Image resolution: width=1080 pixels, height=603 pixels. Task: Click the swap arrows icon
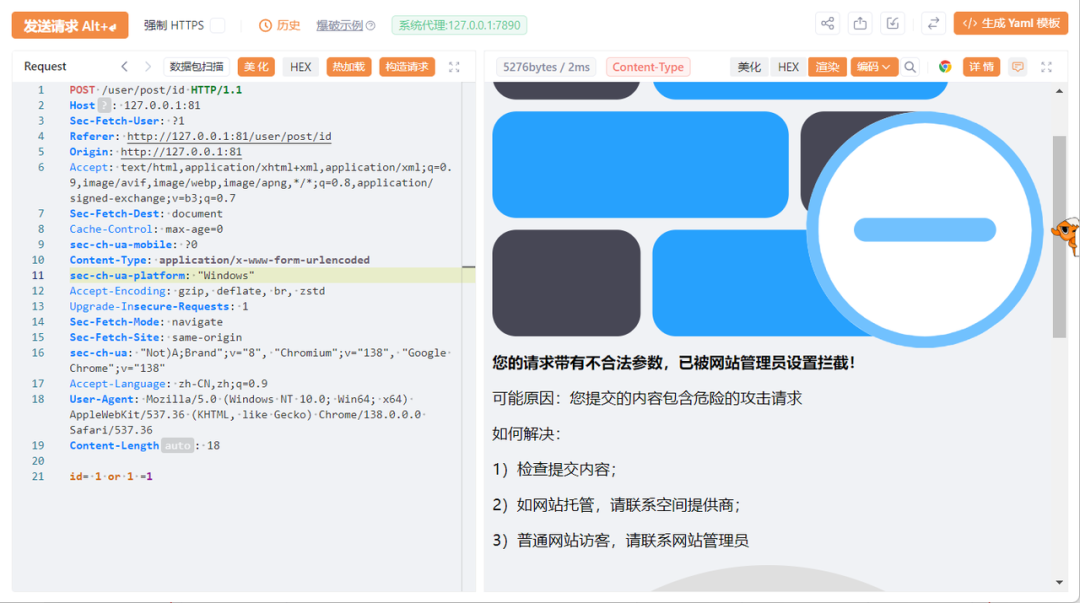pyautogui.click(x=933, y=23)
